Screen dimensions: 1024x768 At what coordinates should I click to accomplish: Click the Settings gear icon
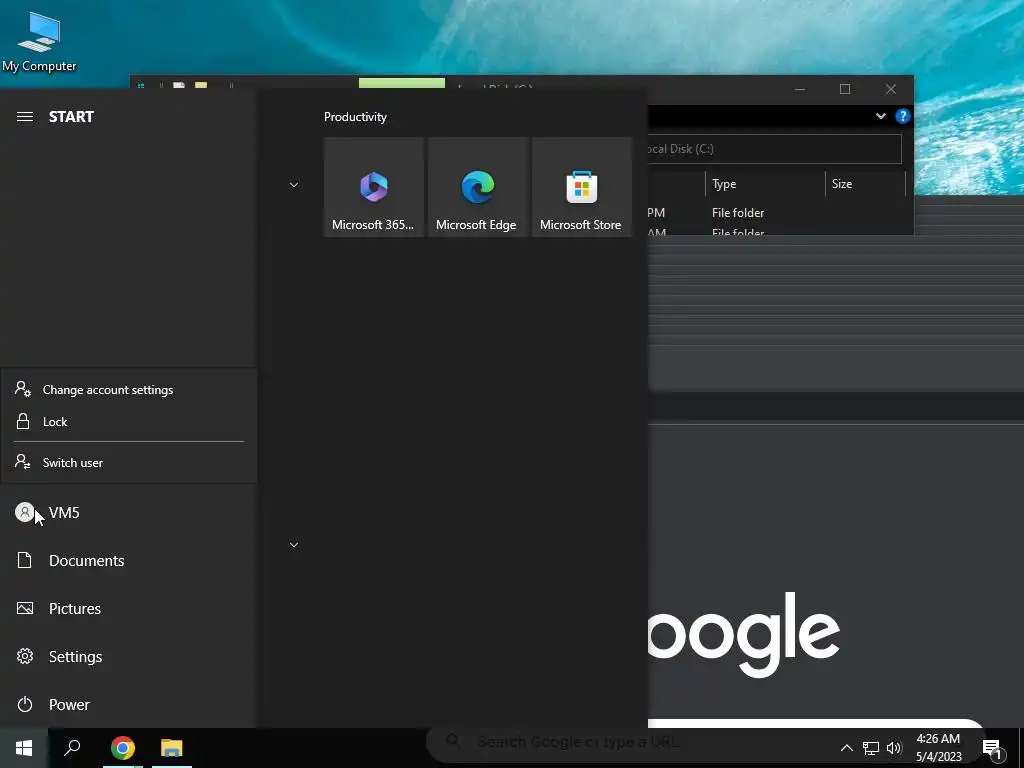25,656
